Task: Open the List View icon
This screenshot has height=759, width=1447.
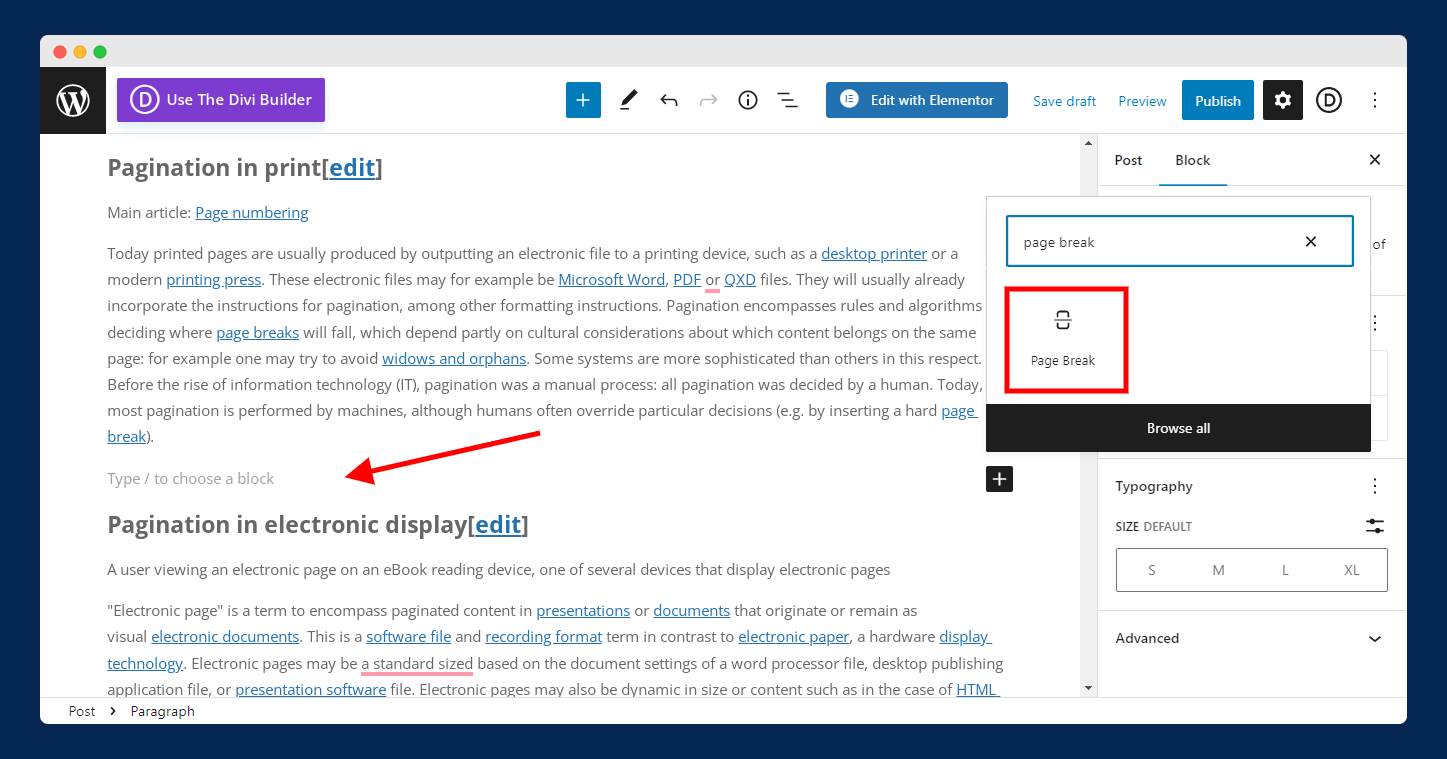Action: pos(787,100)
